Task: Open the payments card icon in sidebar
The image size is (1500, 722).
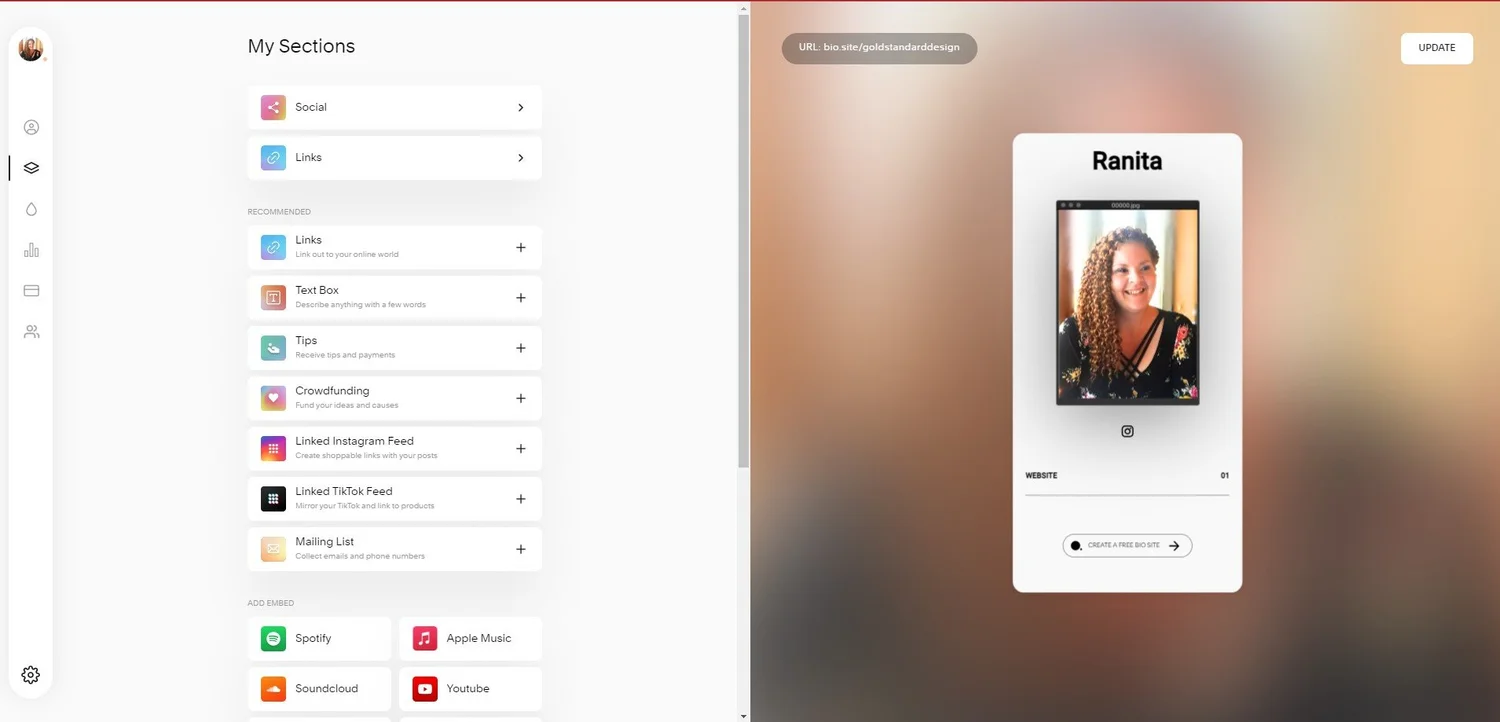Action: coord(31,290)
